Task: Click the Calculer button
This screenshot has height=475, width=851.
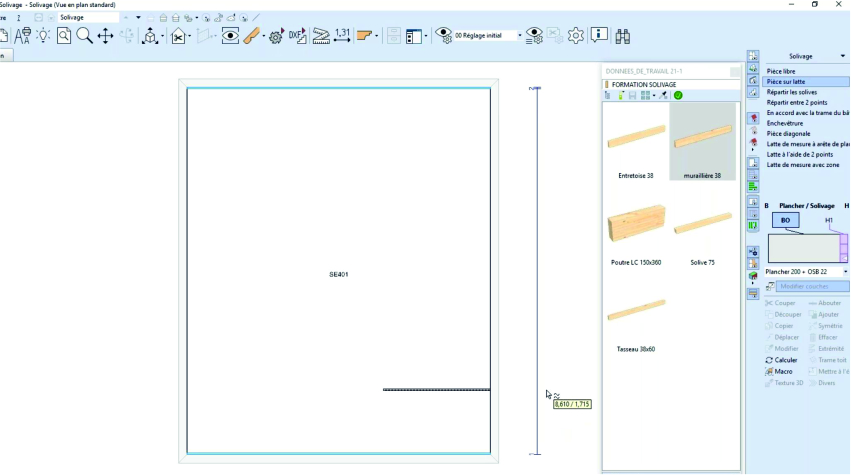Action: (786, 360)
